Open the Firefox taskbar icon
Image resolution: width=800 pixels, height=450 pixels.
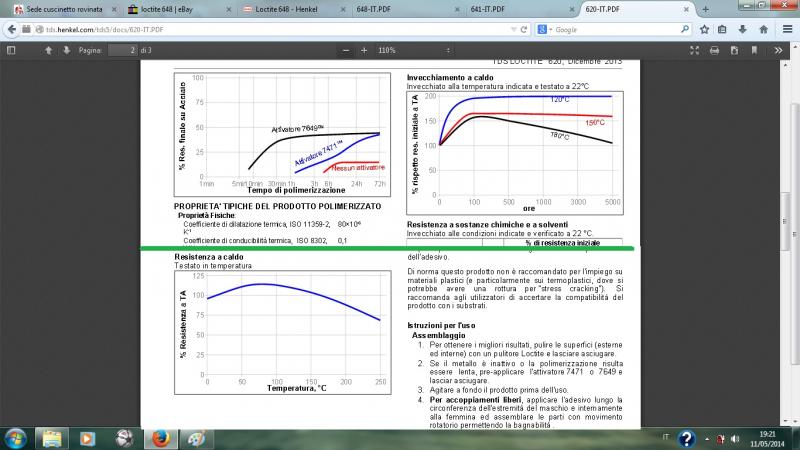[x=161, y=439]
